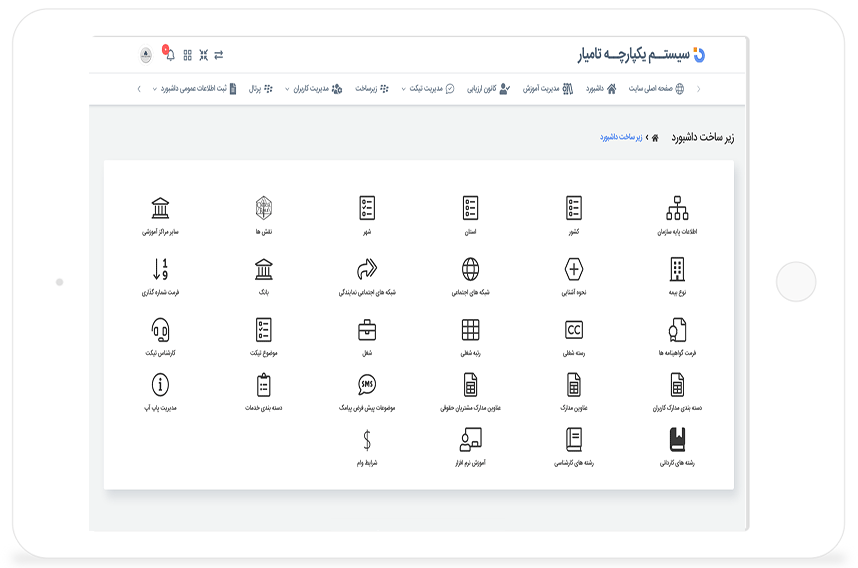Open the job (شغل) briefcase icon
The image size is (858, 568).
click(x=367, y=330)
